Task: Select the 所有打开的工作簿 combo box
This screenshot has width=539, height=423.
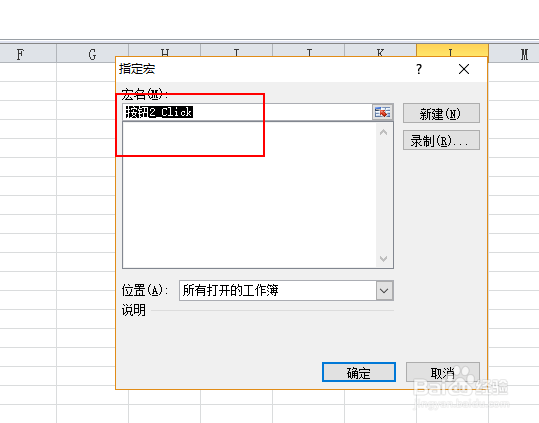Action: [x=286, y=291]
